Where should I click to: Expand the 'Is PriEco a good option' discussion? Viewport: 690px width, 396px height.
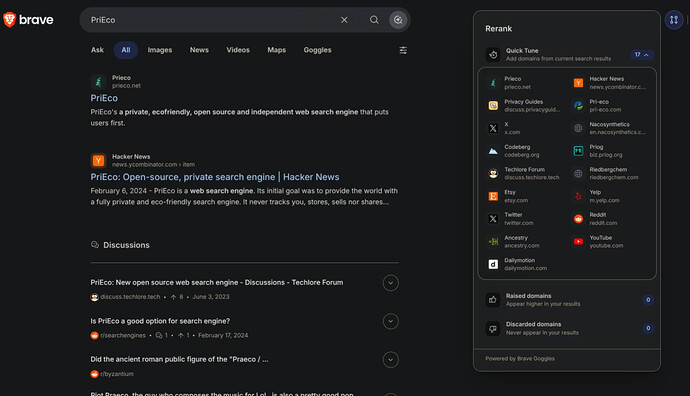point(390,322)
